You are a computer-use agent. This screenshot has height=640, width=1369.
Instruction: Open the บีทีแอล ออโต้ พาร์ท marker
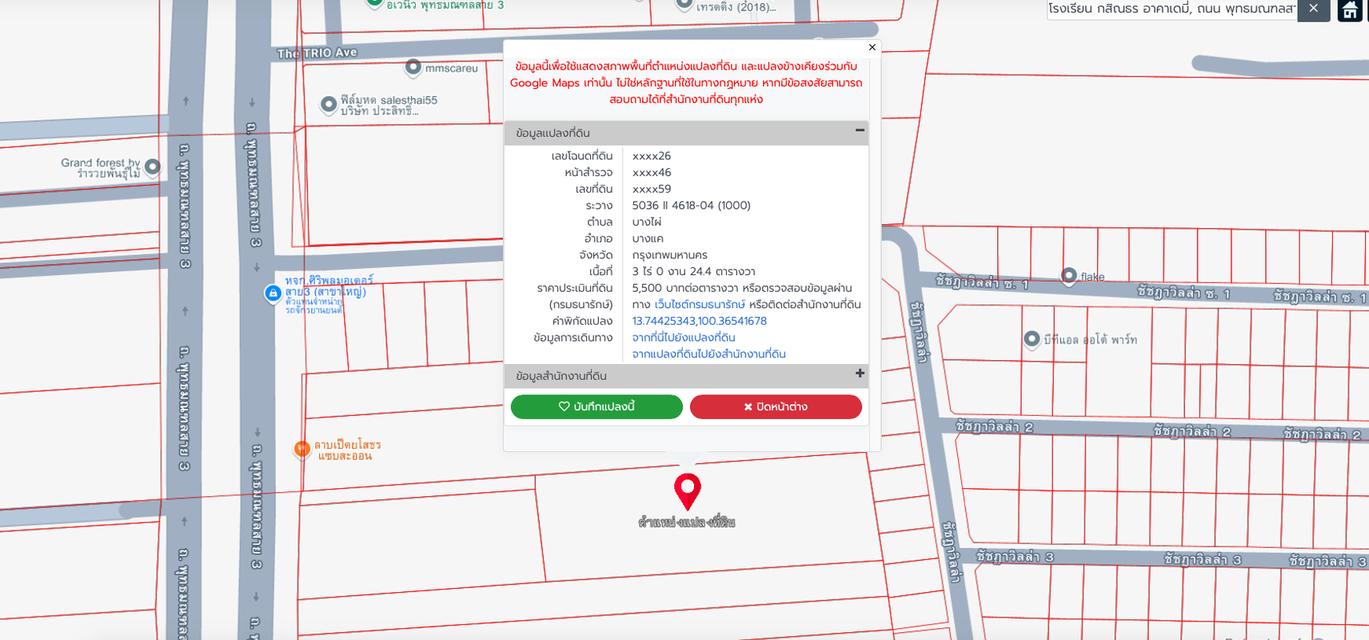(x=1032, y=339)
